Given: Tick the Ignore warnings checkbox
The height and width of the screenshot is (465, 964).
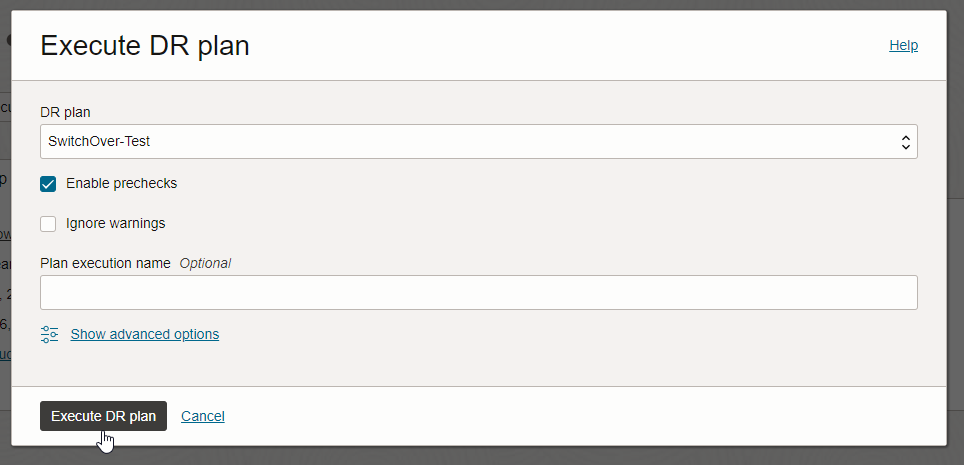Looking at the screenshot, I should 48,224.
